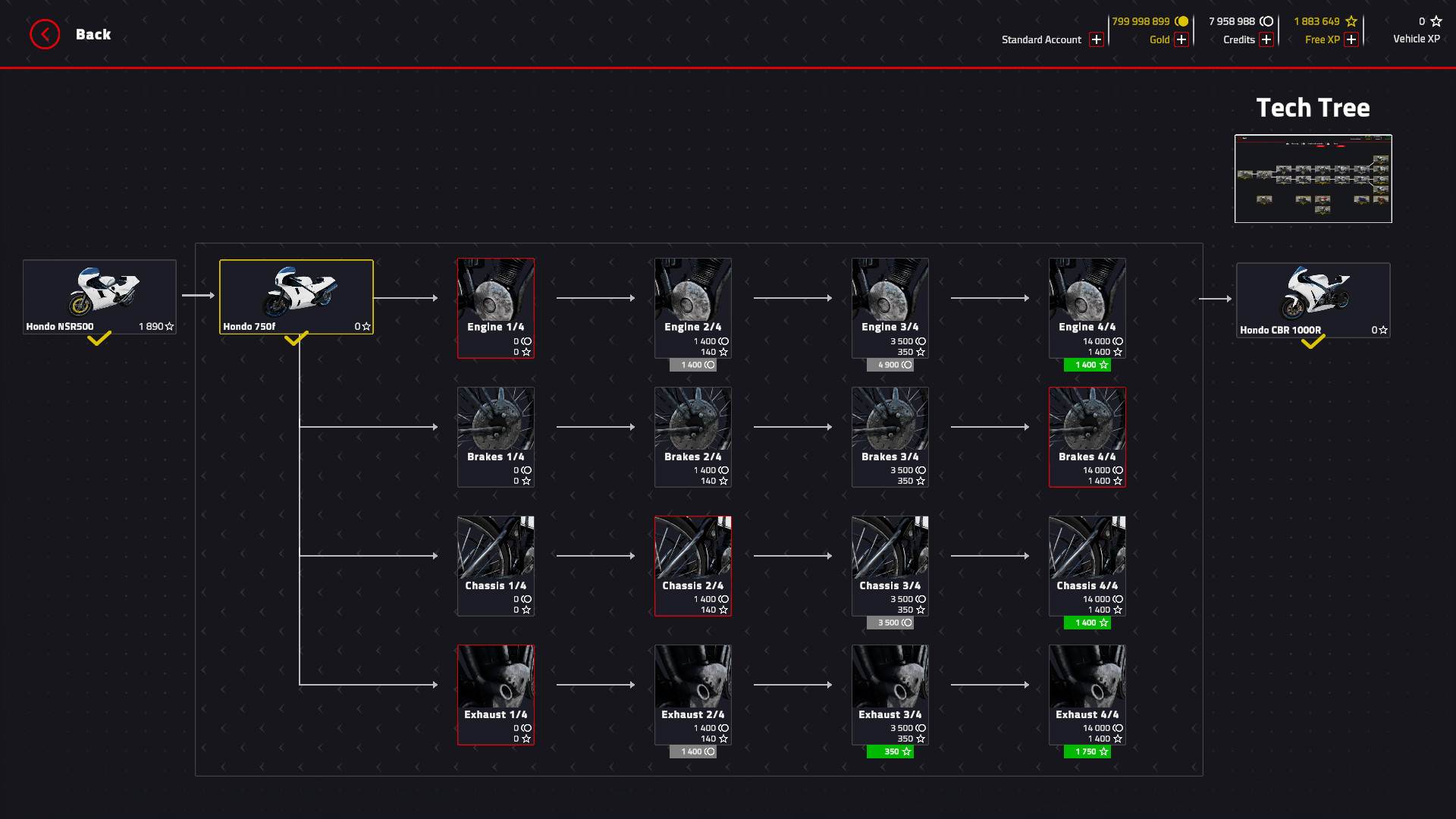Open the Chassis 3/4 upgrade node

tap(890, 565)
